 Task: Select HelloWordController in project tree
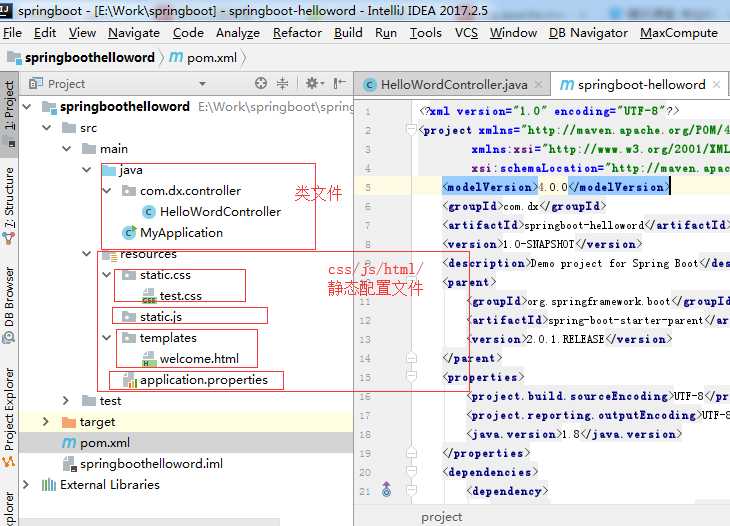coord(220,212)
